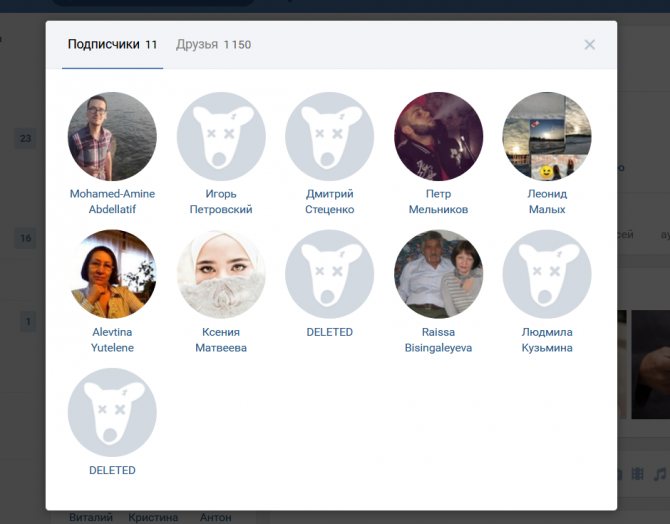Click the Людмила Кузьмина name link

(547, 340)
